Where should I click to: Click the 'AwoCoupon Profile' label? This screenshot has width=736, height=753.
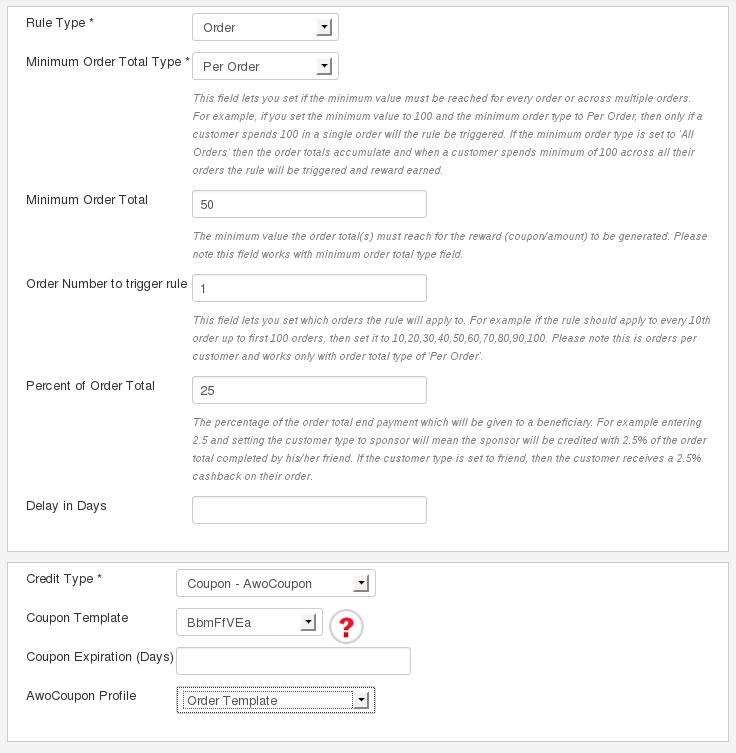[x=81, y=696]
